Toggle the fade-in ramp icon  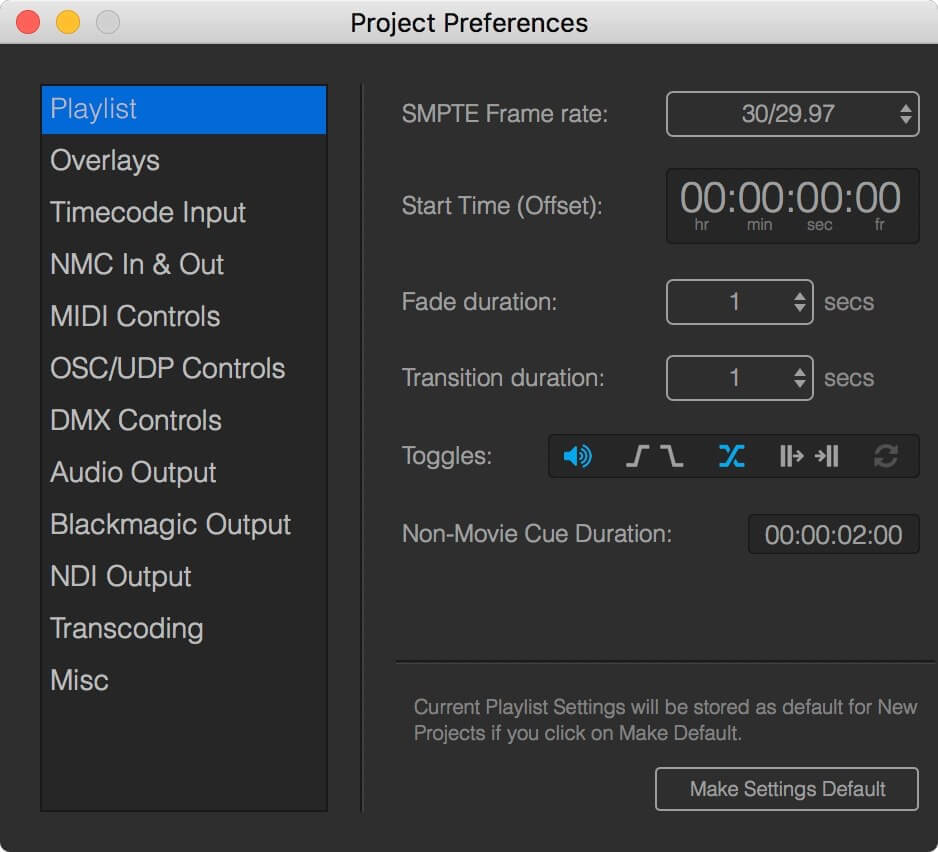click(x=638, y=457)
